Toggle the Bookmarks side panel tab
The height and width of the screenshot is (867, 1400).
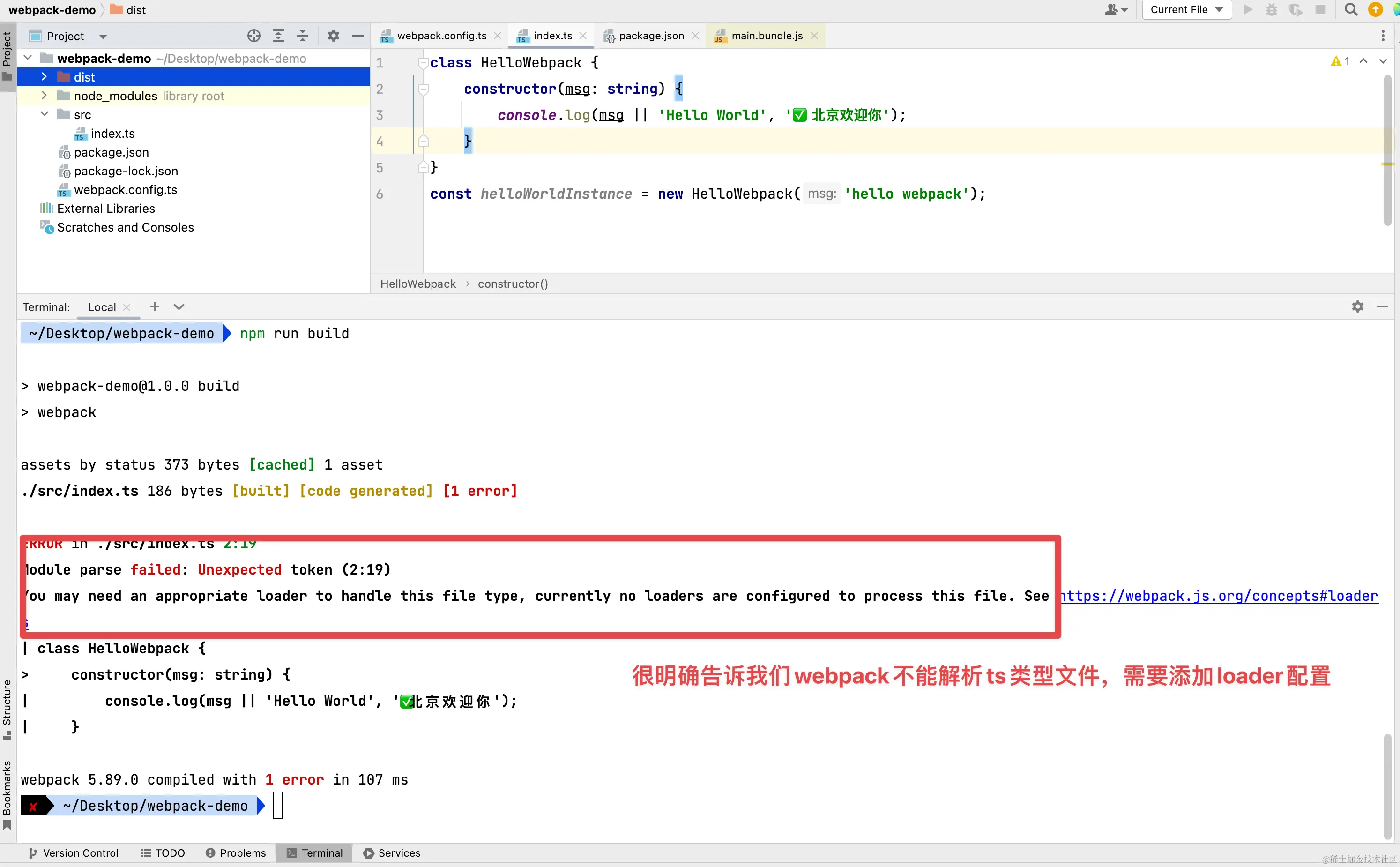pyautogui.click(x=7, y=795)
